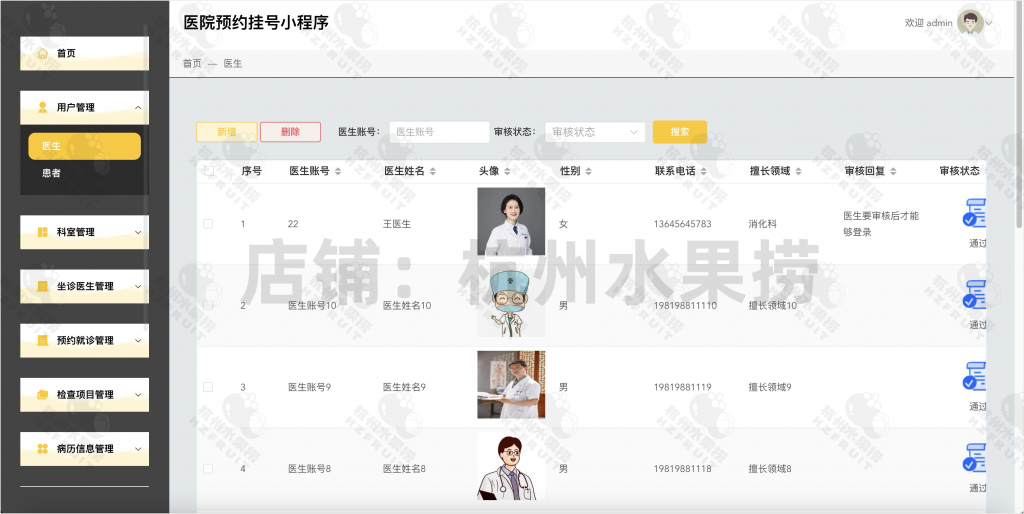Click the page vertical scrollbar
This screenshot has height=514, width=1024.
1019,118
